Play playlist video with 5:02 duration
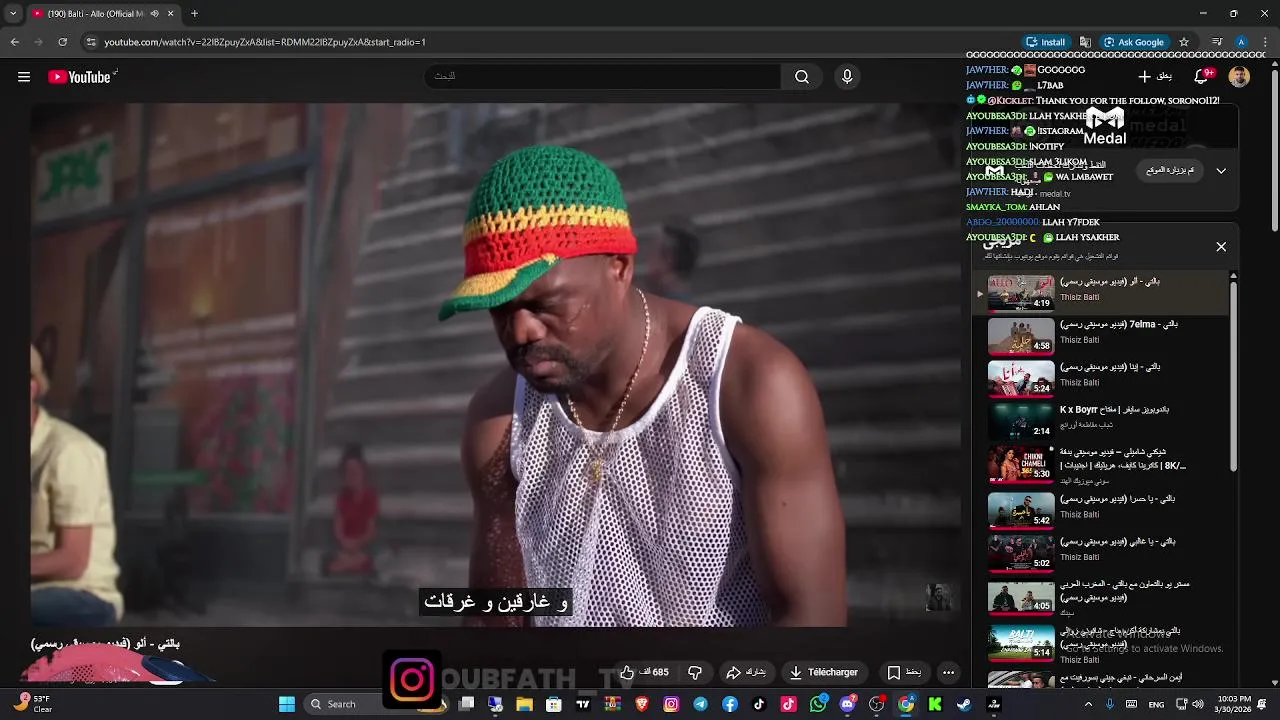Image resolution: width=1280 pixels, height=720 pixels. pyautogui.click(x=1021, y=552)
